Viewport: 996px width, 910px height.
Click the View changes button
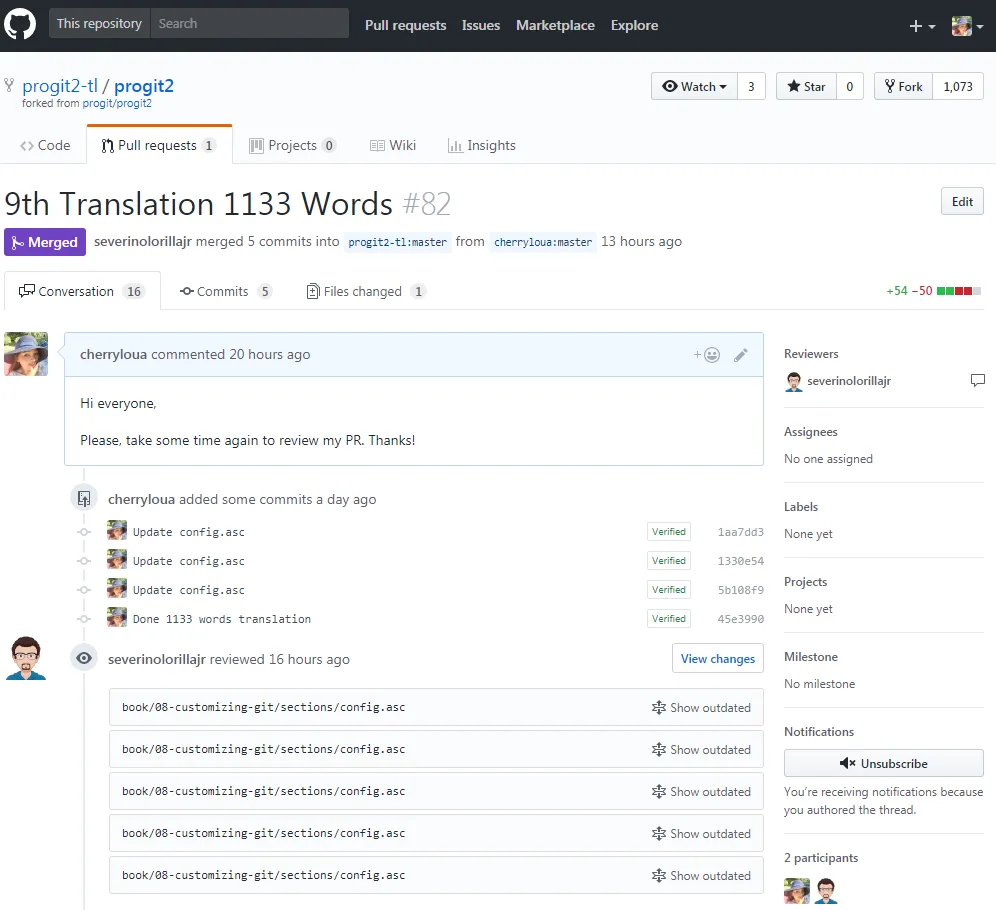click(x=718, y=659)
